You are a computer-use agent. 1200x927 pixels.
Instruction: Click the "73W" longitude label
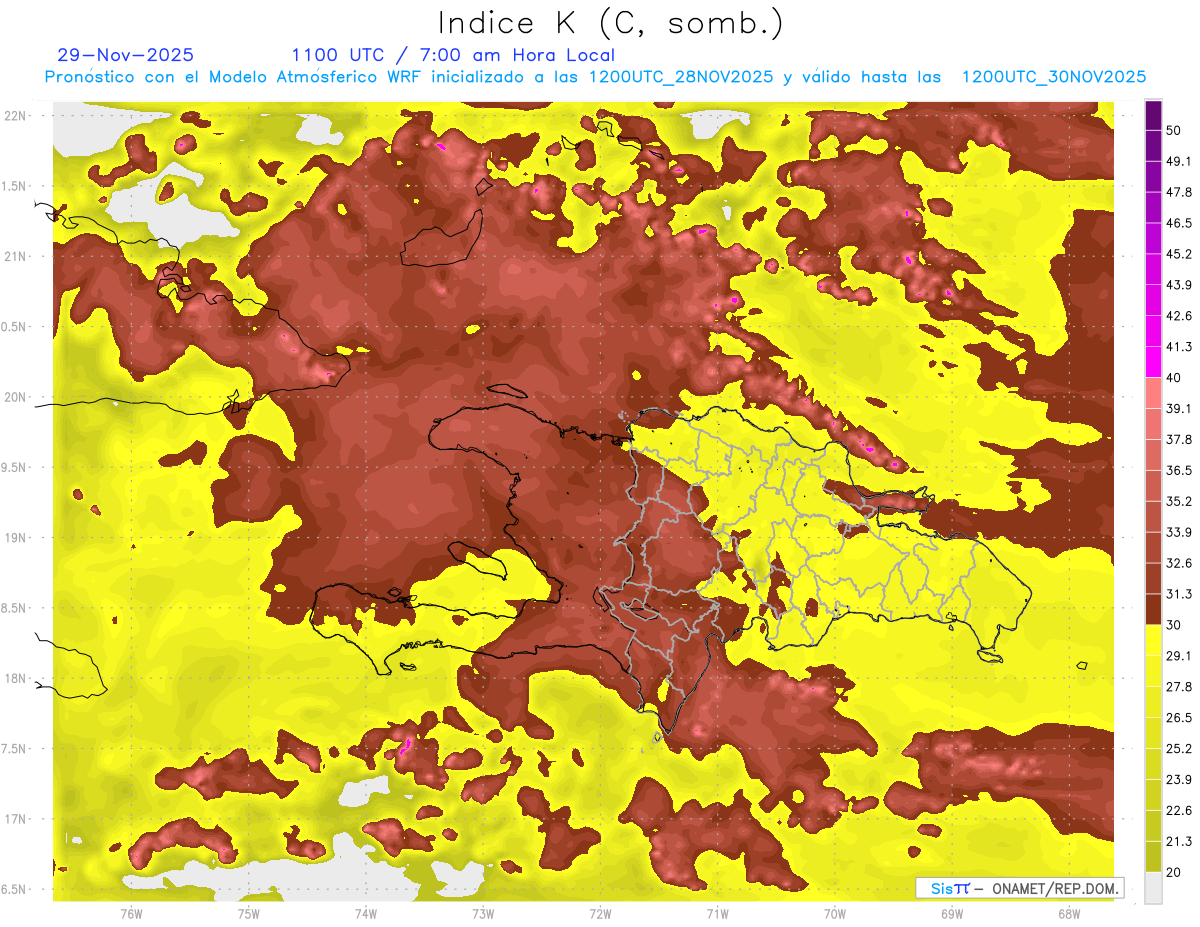click(x=483, y=913)
